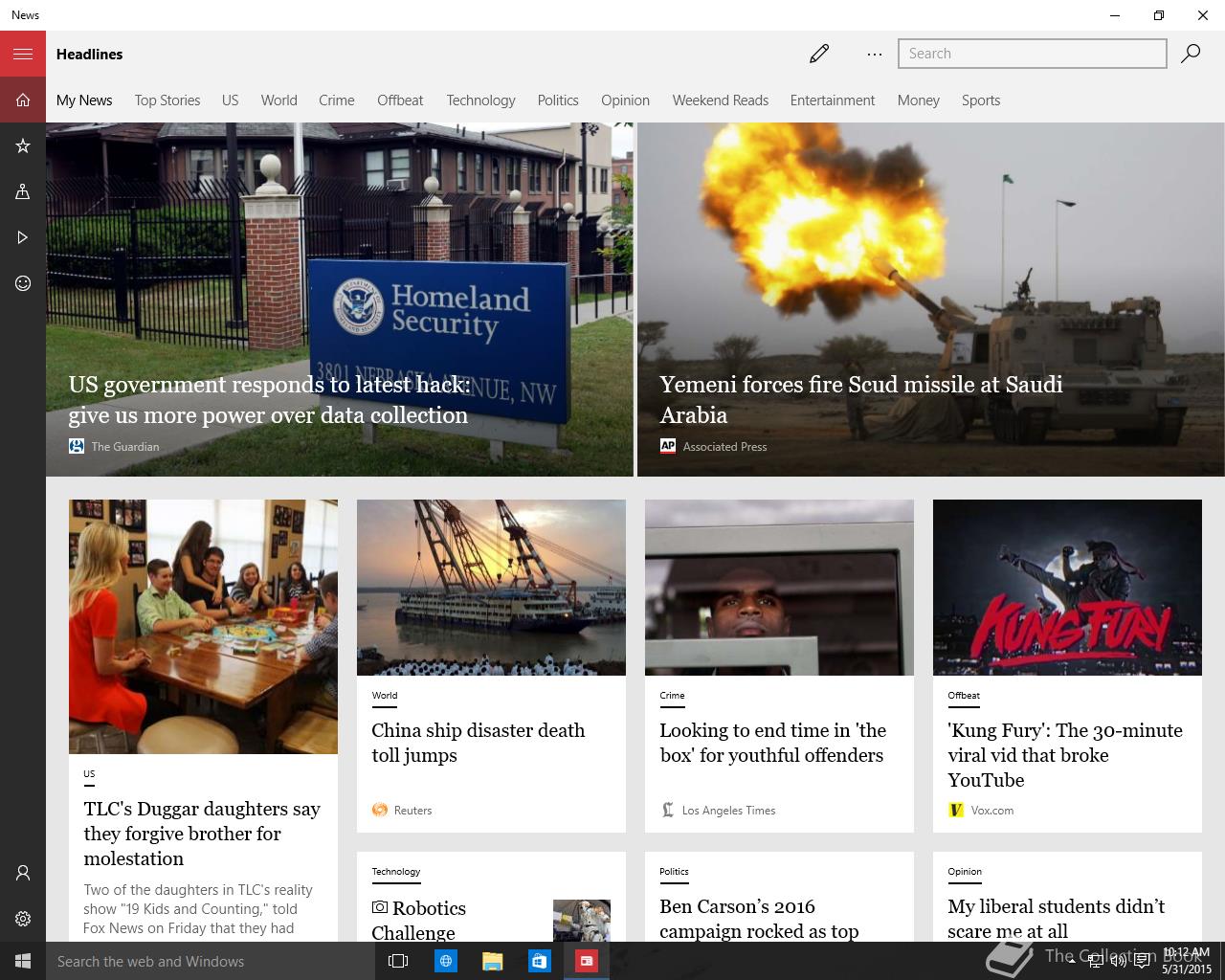Click the search magnifier icon
Screen dimensions: 1225x980
point(1191,54)
